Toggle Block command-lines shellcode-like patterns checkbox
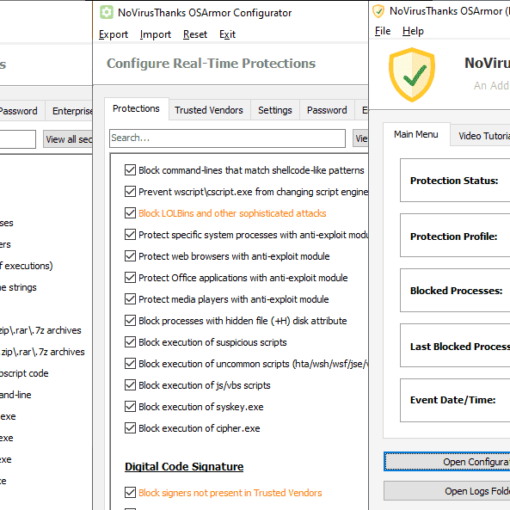This screenshot has height=510, width=510. click(x=130, y=170)
